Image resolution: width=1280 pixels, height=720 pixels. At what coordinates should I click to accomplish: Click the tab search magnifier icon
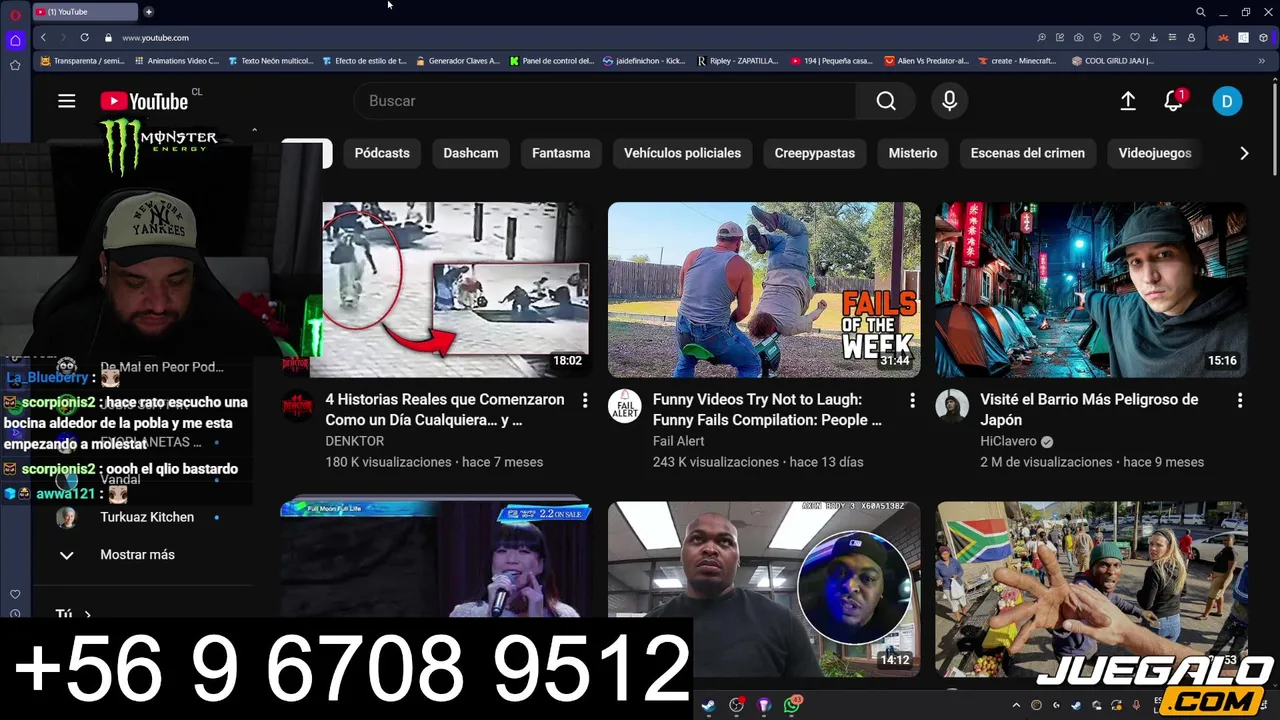(1201, 12)
